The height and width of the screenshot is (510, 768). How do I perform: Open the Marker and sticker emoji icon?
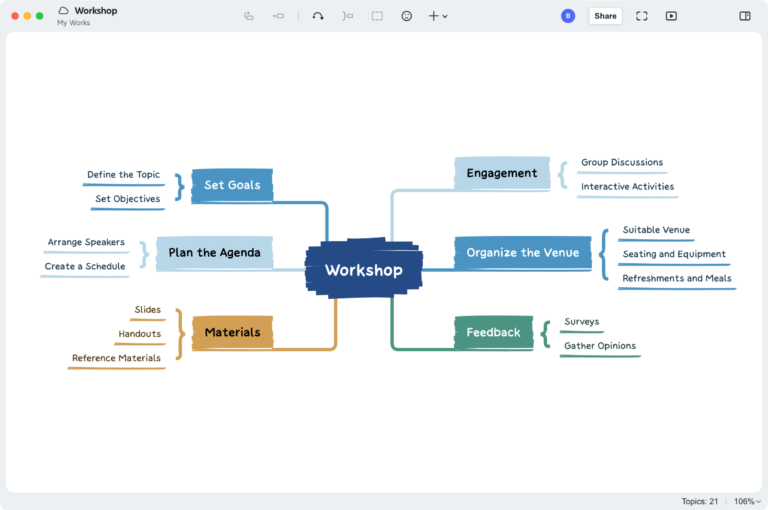coord(406,16)
